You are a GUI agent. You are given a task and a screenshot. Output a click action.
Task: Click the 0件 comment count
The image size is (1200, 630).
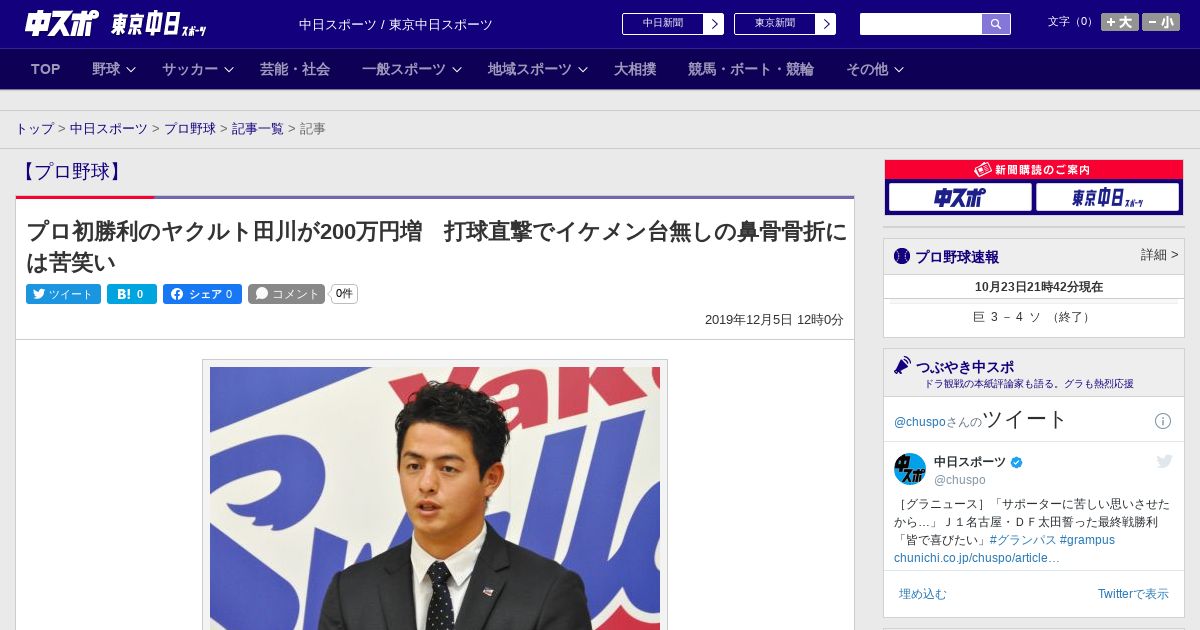tap(344, 294)
